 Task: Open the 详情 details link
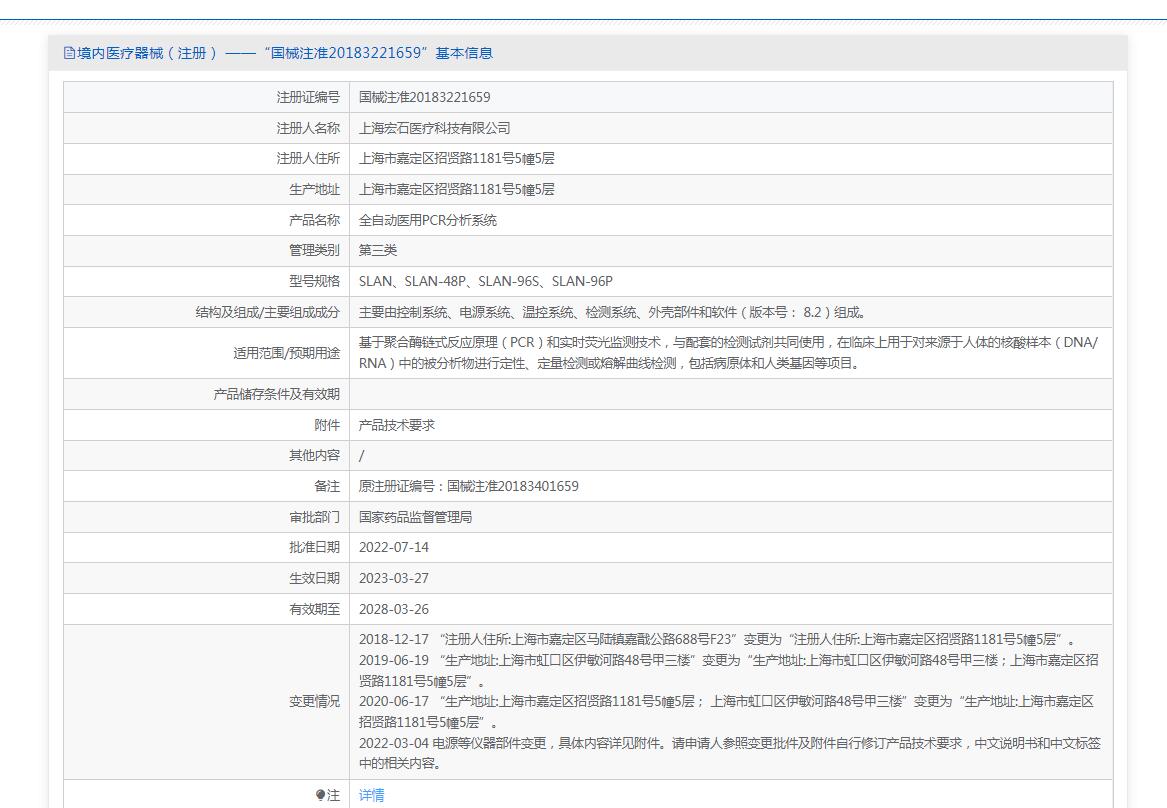tap(371, 795)
